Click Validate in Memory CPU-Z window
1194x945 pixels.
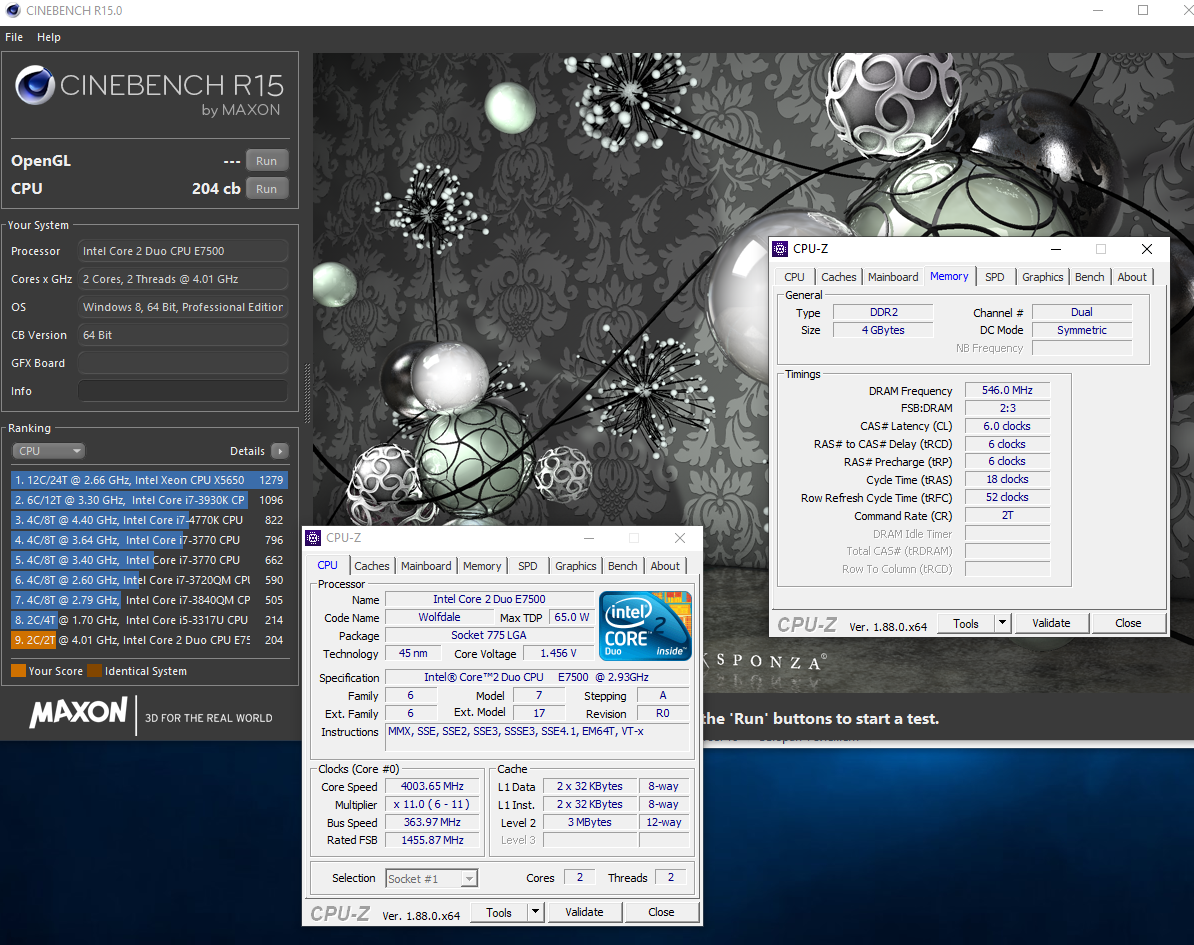point(1052,624)
